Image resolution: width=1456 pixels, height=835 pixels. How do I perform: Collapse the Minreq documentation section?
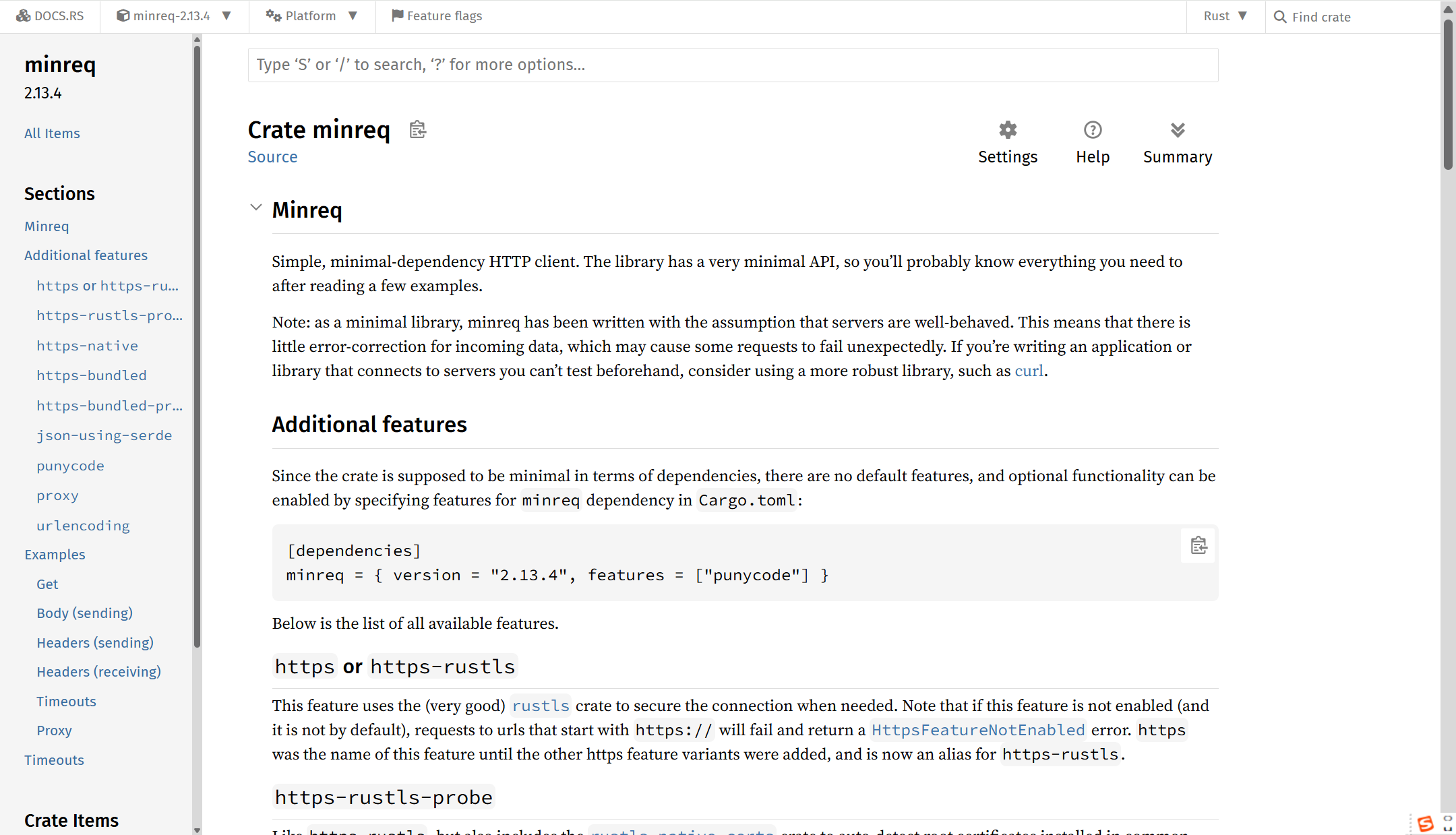[x=255, y=208]
